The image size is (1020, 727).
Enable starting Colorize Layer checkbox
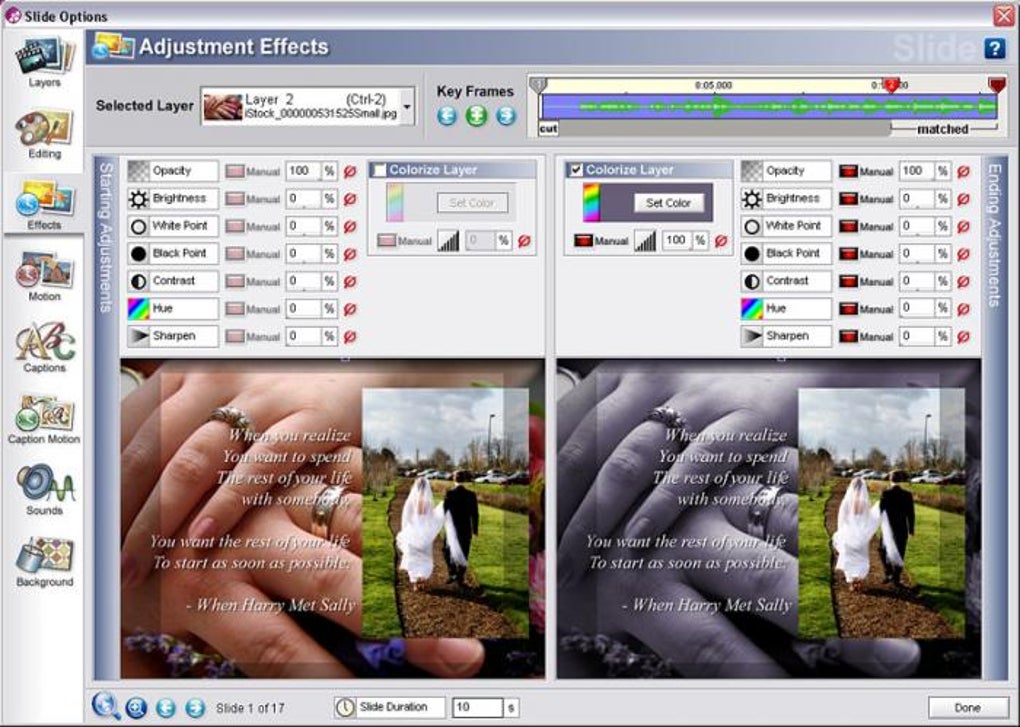380,170
